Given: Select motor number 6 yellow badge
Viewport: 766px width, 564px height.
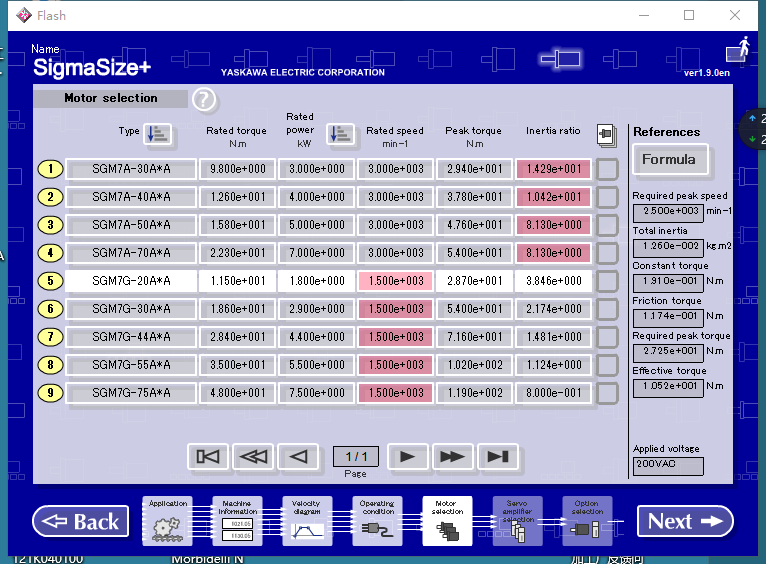Looking at the screenshot, I should 50,309.
